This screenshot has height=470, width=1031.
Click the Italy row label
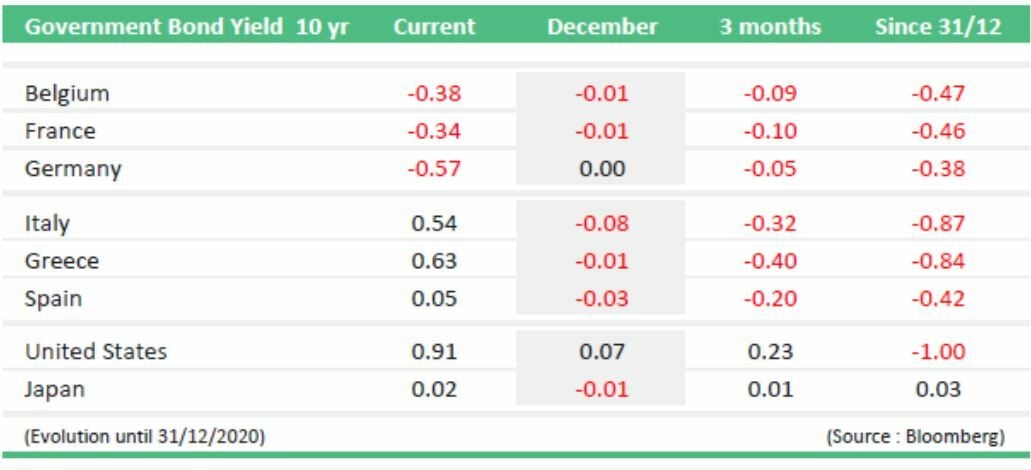click(x=47, y=224)
